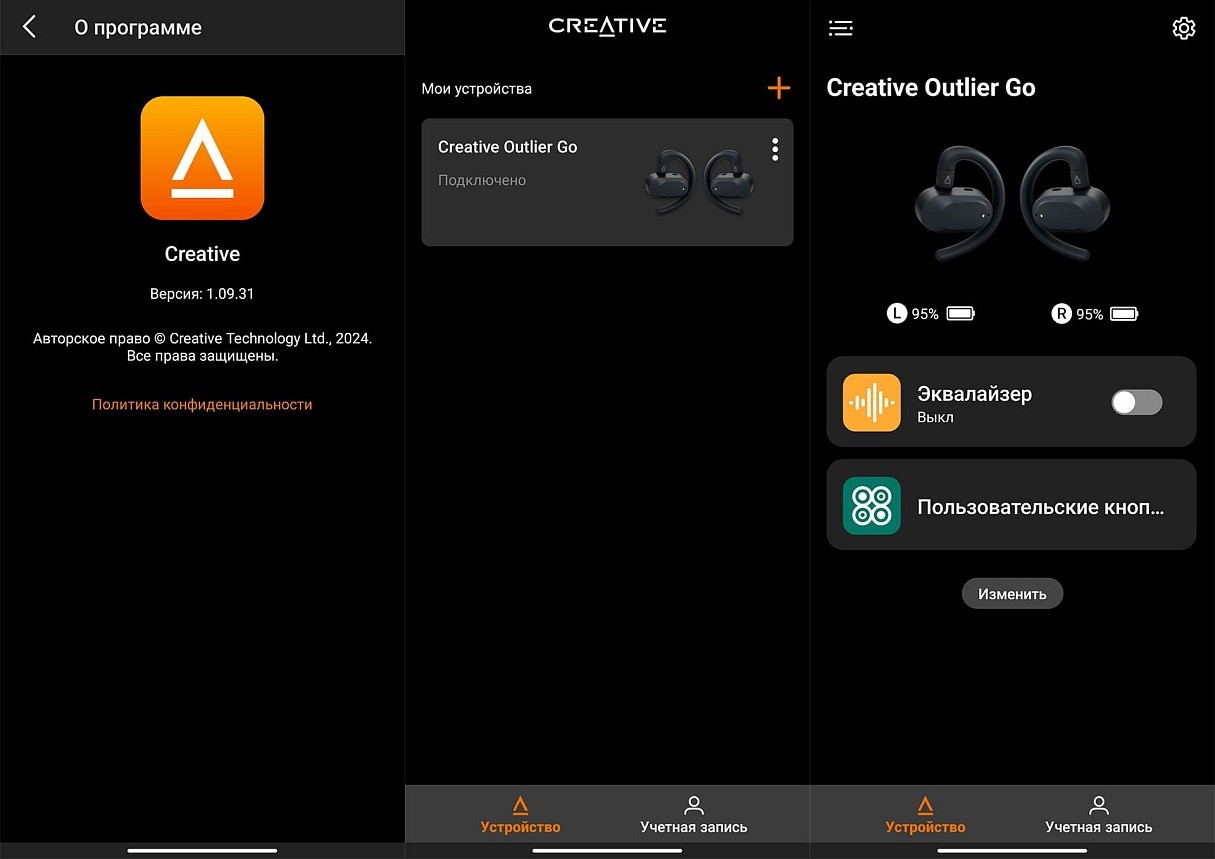Click the large Creative Outlier Go earbuds image

coord(1012,203)
